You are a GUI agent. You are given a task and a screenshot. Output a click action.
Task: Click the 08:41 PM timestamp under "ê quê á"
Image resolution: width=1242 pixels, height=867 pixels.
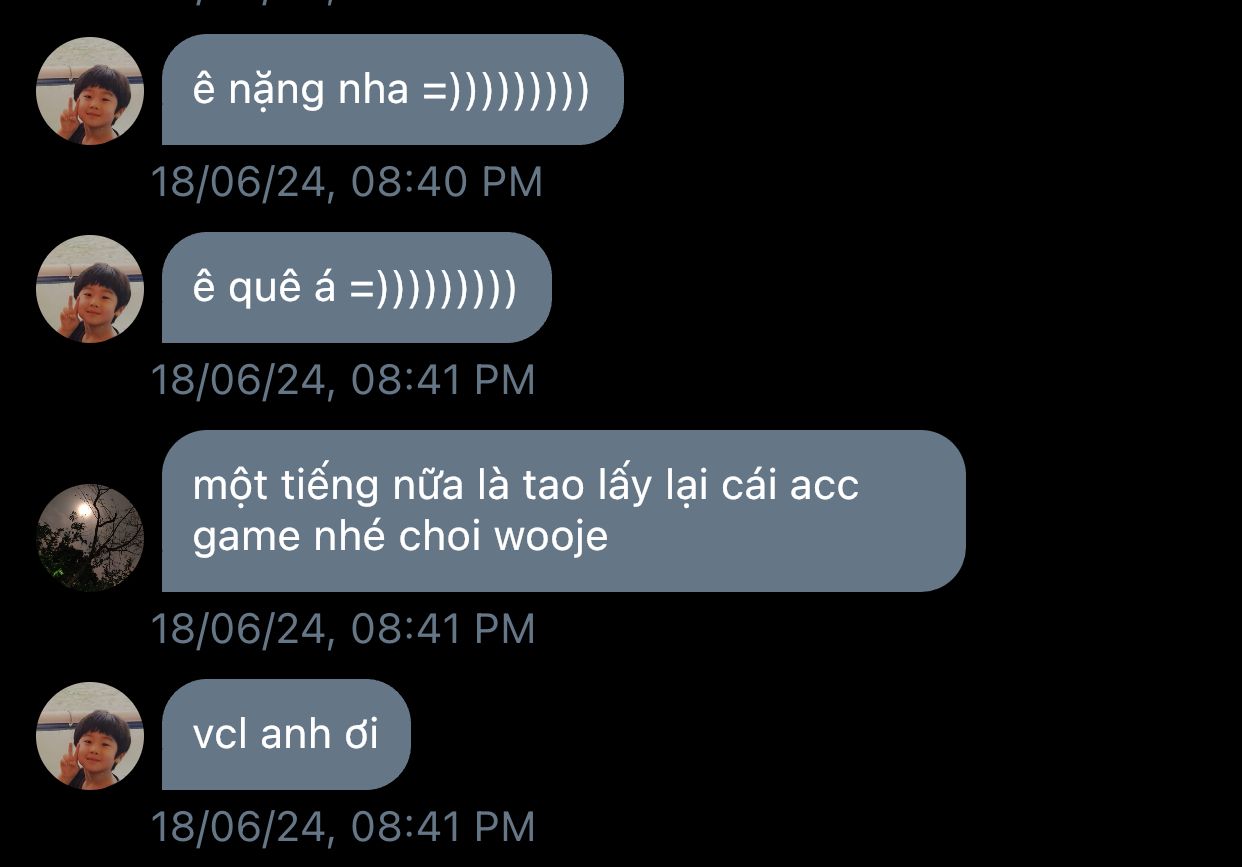(343, 381)
